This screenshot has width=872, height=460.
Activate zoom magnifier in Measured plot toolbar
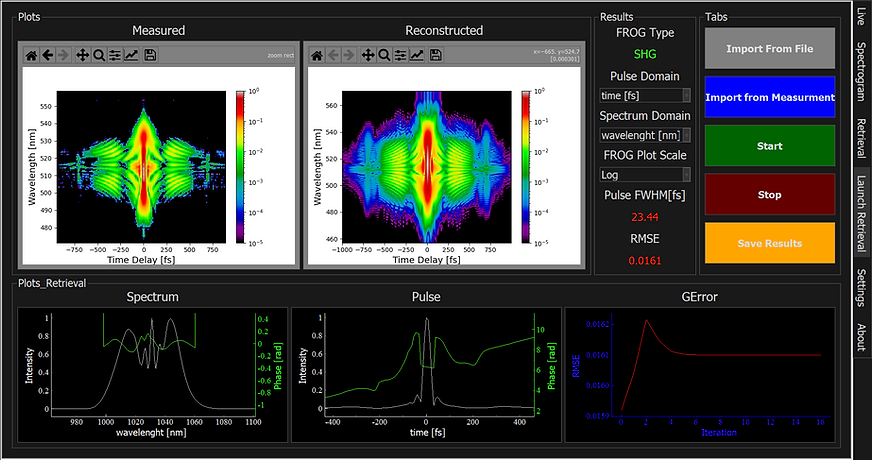pos(99,56)
